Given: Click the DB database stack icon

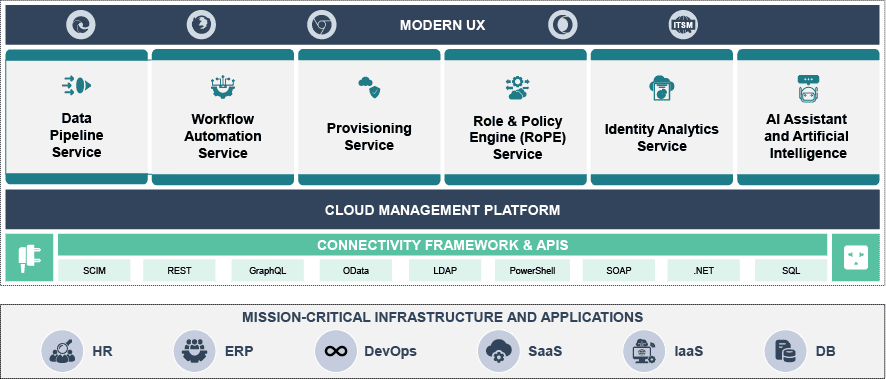Looking at the screenshot, I should pyautogui.click(x=785, y=351).
